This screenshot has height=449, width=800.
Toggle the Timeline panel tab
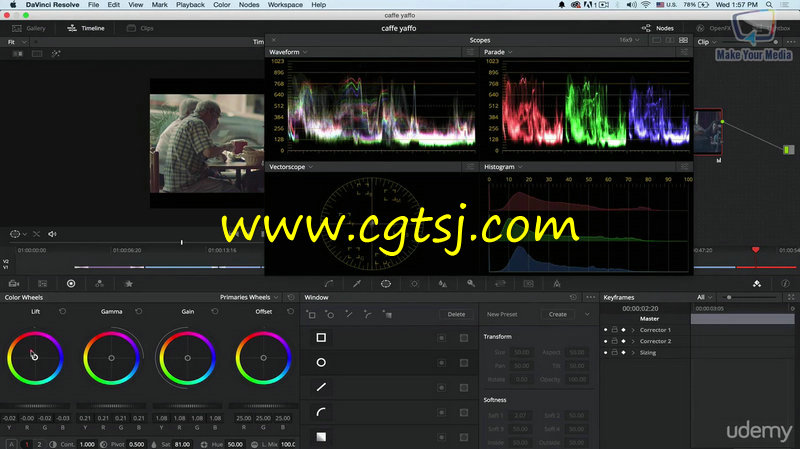tap(86, 28)
